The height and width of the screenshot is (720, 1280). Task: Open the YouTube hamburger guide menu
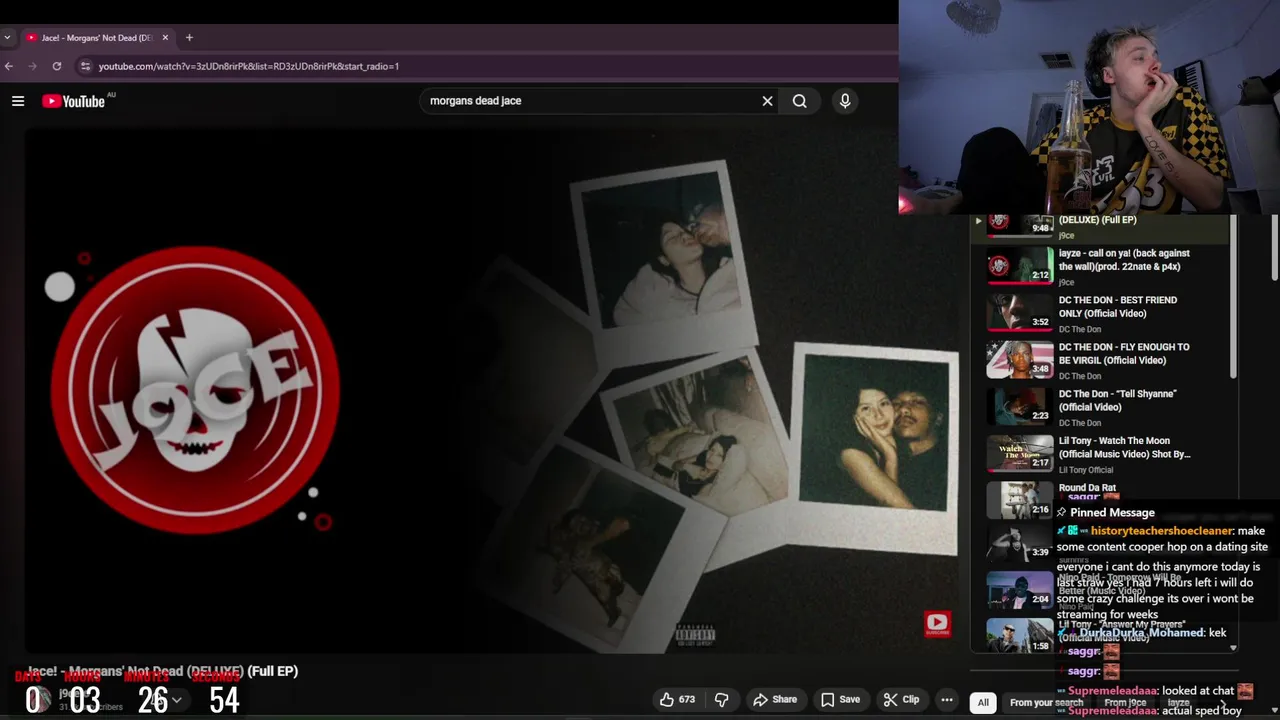click(x=18, y=101)
